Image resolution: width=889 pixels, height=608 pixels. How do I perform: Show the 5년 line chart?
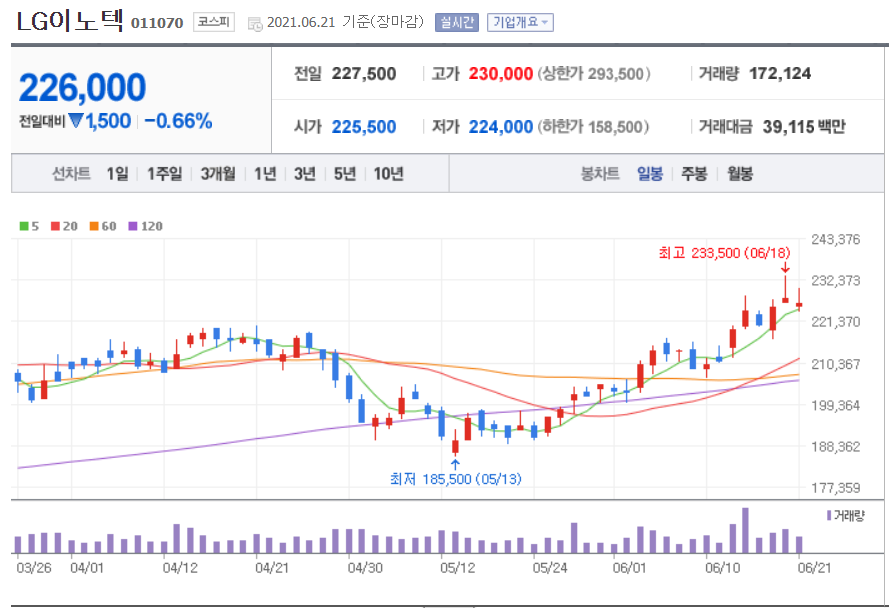[x=345, y=174]
